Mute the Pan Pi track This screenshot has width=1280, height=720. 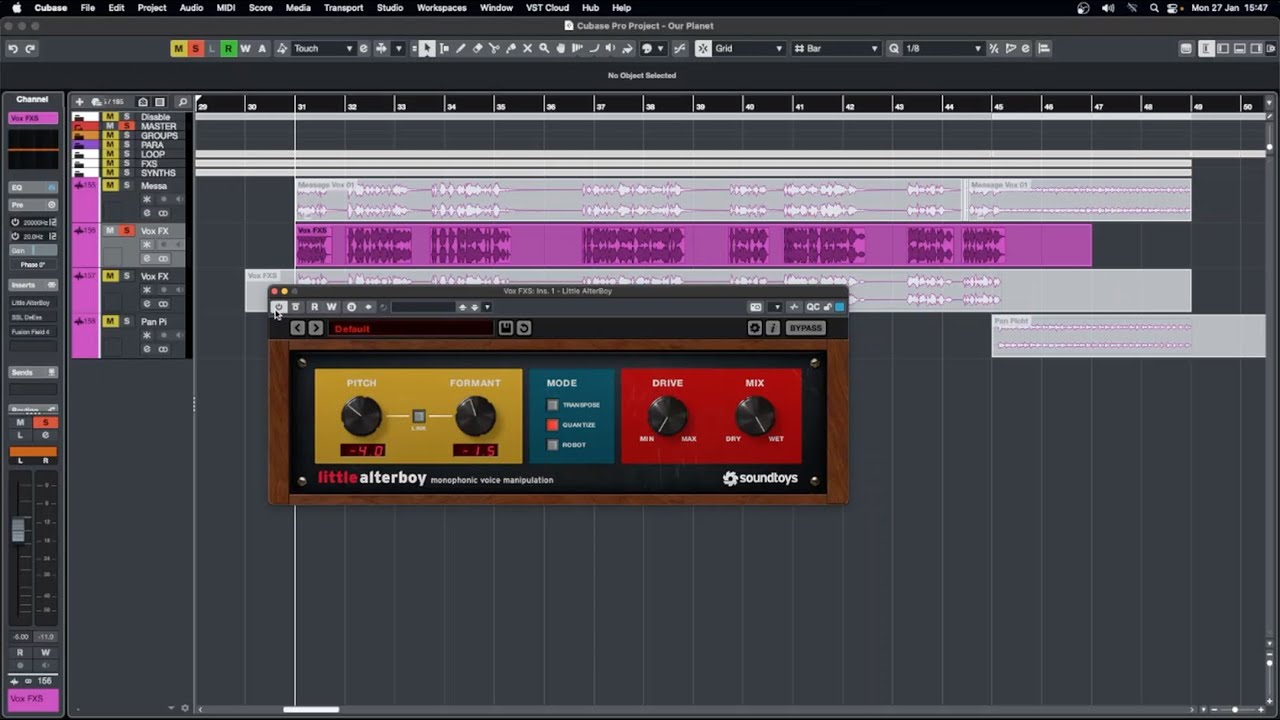coord(110,321)
